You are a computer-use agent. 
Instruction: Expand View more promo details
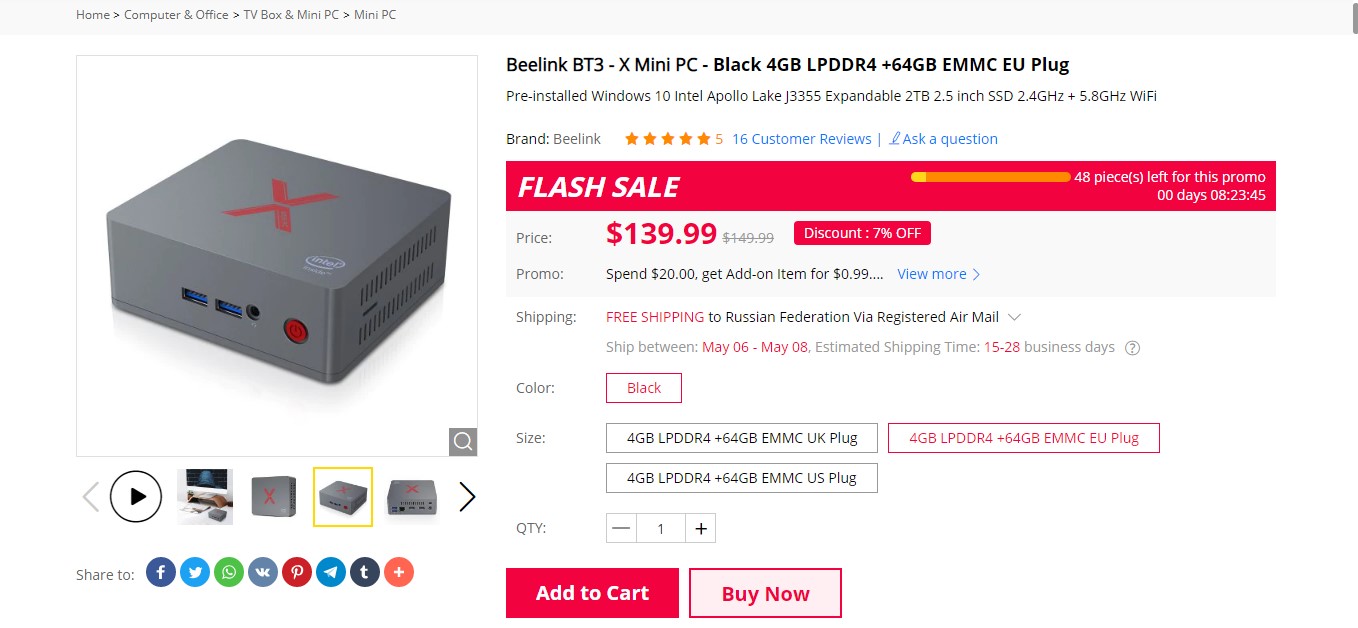tap(939, 274)
